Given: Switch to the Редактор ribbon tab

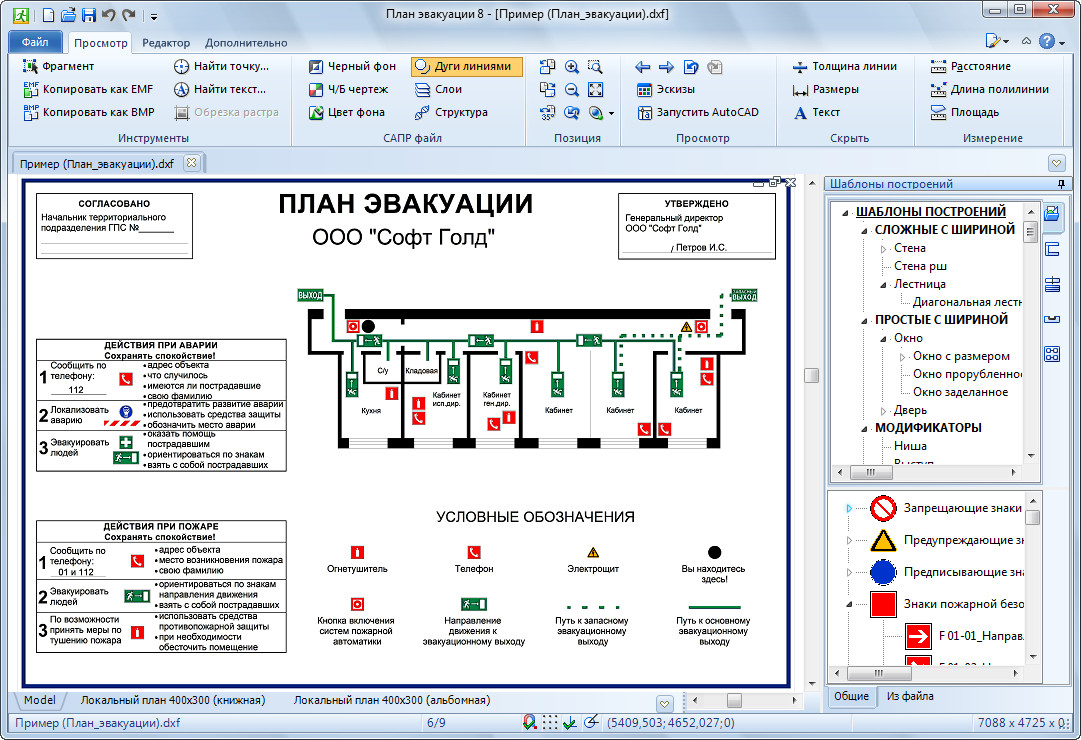Looking at the screenshot, I should [166, 43].
